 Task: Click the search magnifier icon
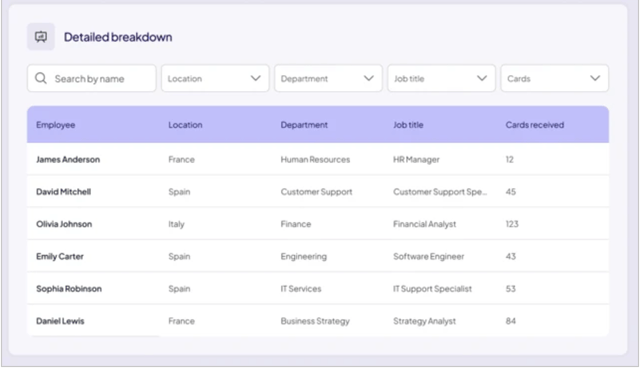41,78
